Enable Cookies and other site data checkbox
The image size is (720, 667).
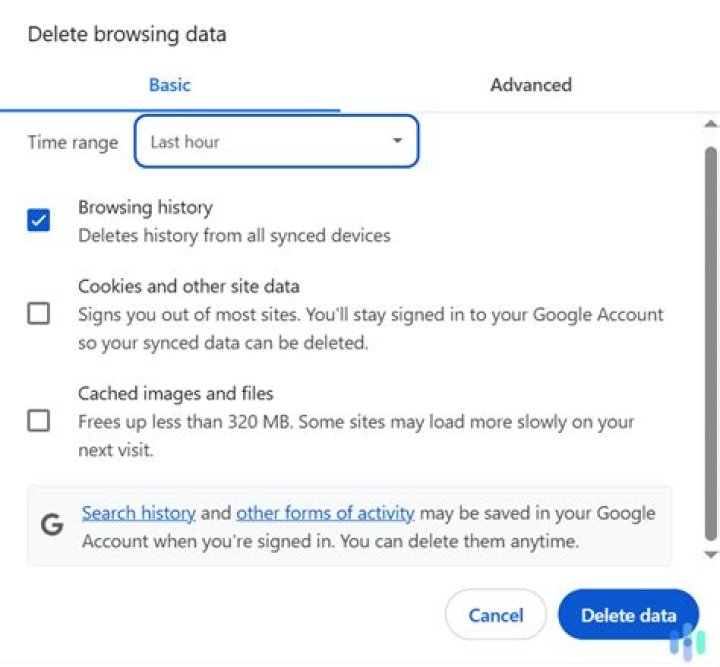point(39,314)
